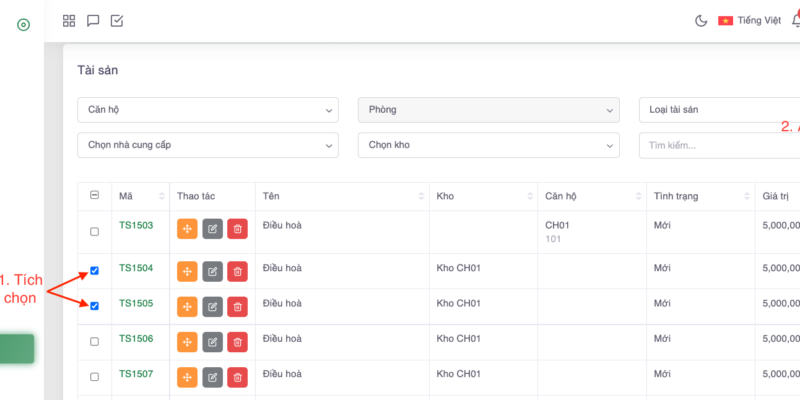The height and width of the screenshot is (400, 800).
Task: Click the orange move icon for TS1506
Action: pyautogui.click(x=187, y=342)
